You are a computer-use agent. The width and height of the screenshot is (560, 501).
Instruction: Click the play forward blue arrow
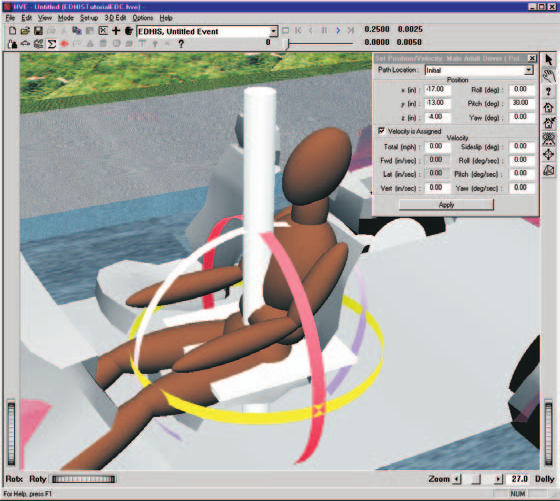[x=338, y=31]
